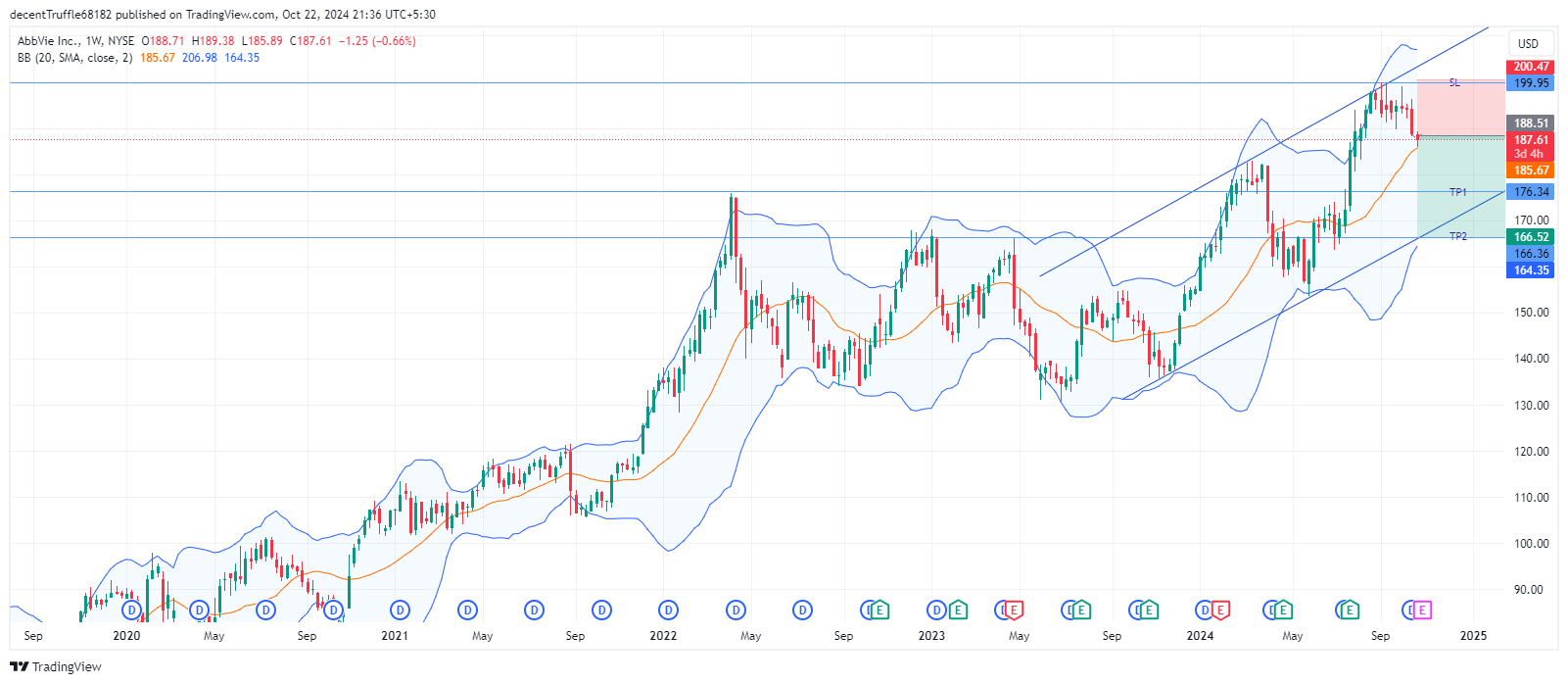This screenshot has width=1568, height=684.
Task: Click the dividend marker just before May 2020
Action: pos(200,611)
